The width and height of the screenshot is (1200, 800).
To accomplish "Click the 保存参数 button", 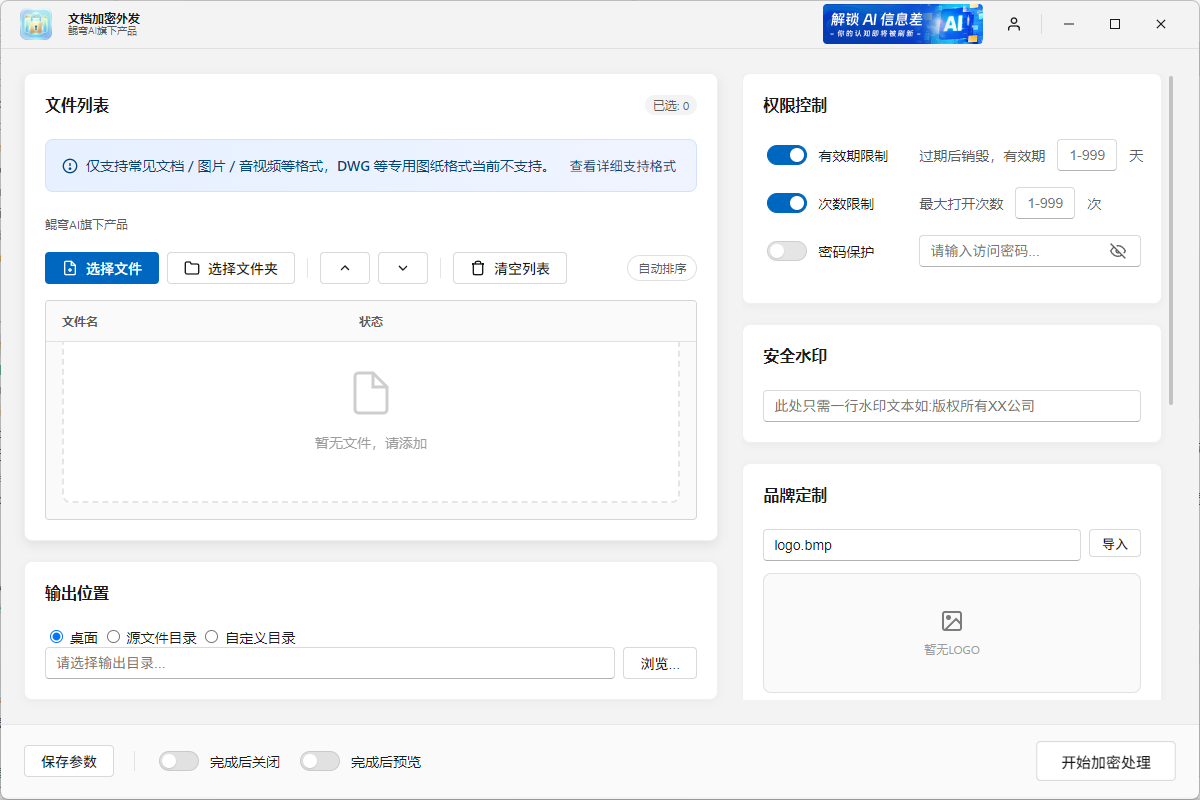I will click(x=68, y=761).
